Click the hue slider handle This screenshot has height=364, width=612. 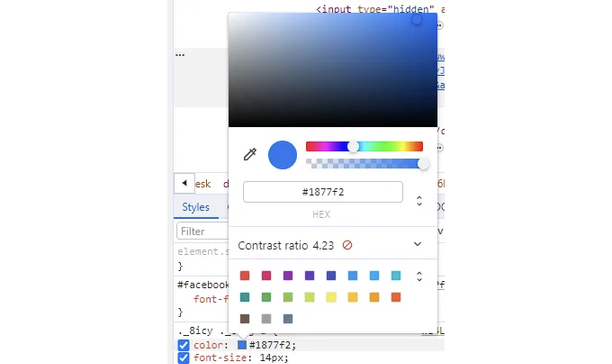(x=353, y=146)
